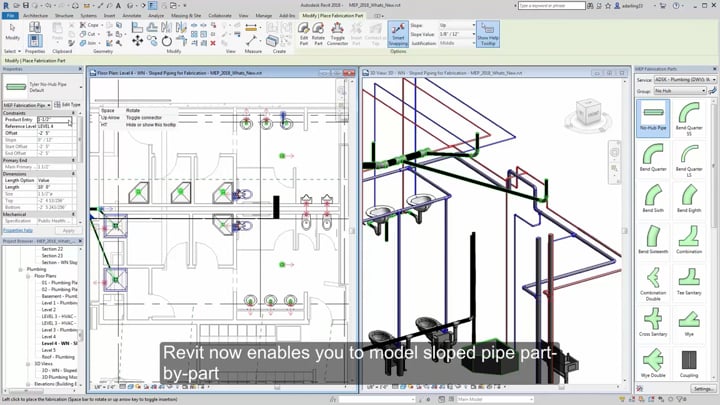720x405 pixels.
Task: Switch to the Collaborate ribbon tab
Action: click(220, 16)
